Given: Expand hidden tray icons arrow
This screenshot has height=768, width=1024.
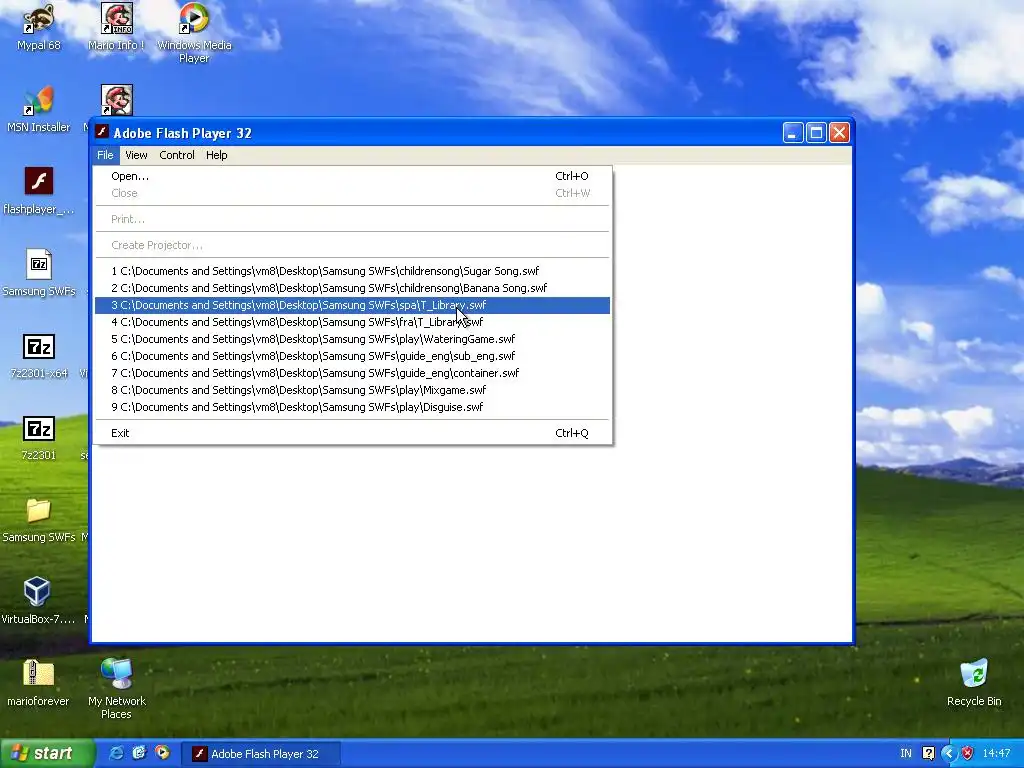Looking at the screenshot, I should click(949, 753).
